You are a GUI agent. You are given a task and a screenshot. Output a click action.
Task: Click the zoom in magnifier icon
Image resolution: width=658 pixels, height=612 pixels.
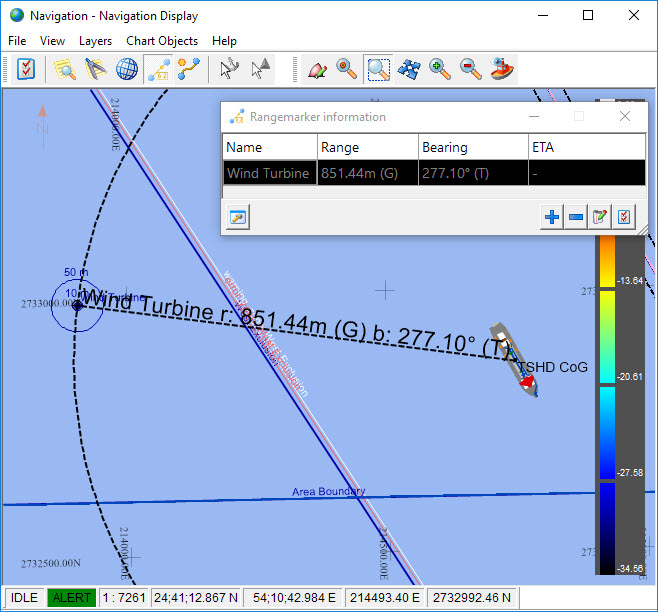(439, 69)
